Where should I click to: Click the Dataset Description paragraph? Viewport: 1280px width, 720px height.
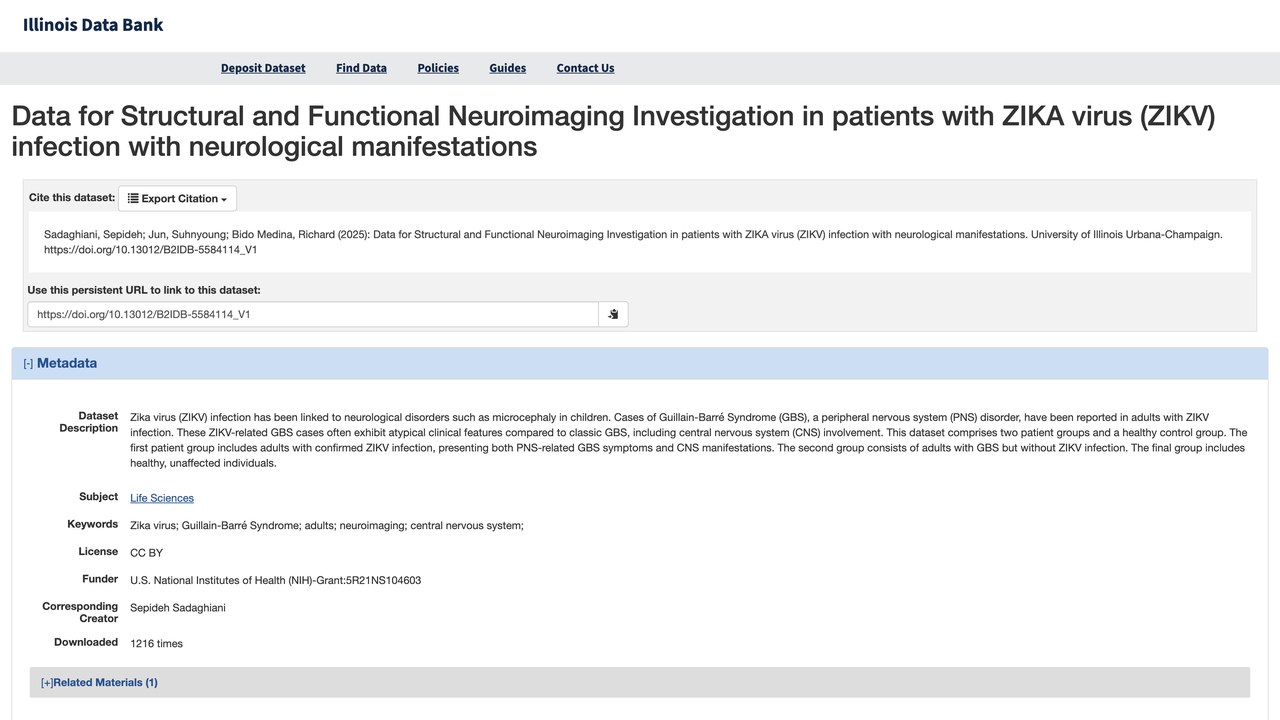[689, 440]
